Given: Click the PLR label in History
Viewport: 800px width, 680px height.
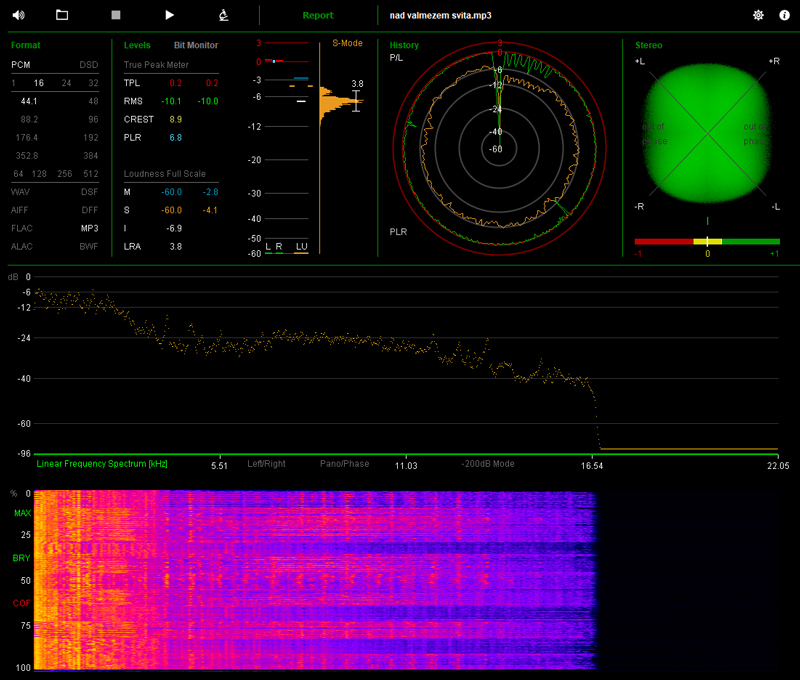Looking at the screenshot, I should pos(398,231).
